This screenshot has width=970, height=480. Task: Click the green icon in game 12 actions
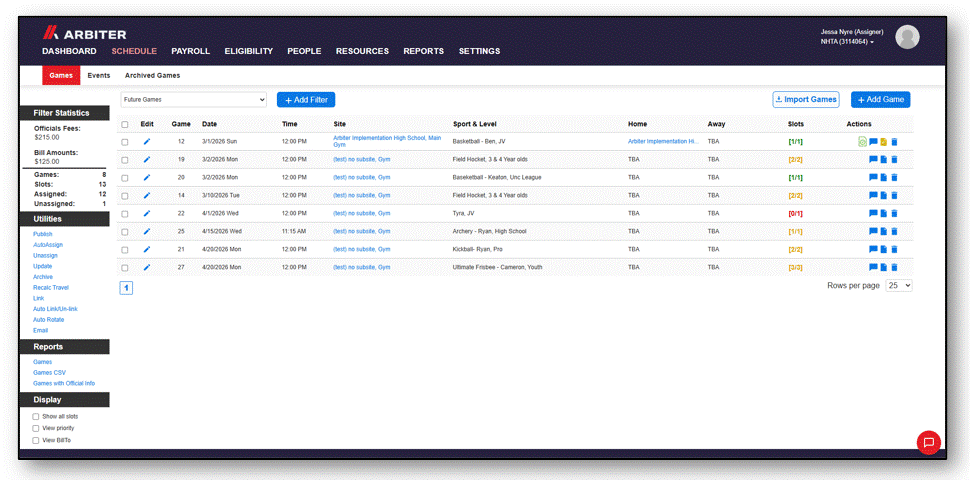862,142
